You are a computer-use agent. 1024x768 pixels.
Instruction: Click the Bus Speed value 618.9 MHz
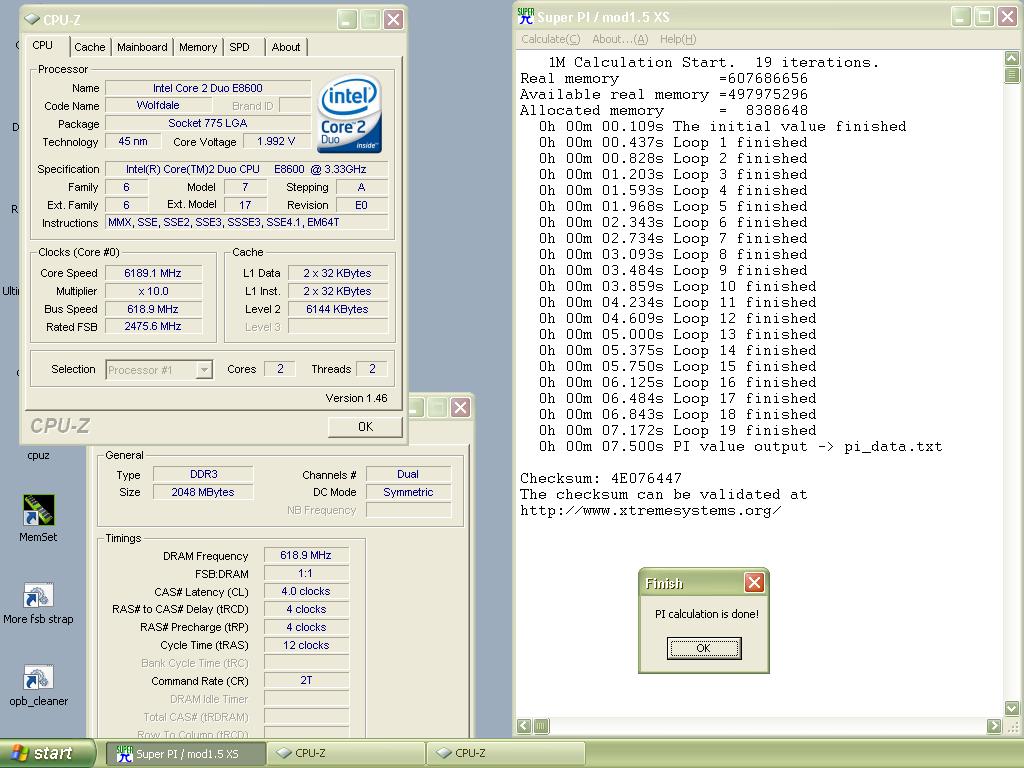point(153,309)
